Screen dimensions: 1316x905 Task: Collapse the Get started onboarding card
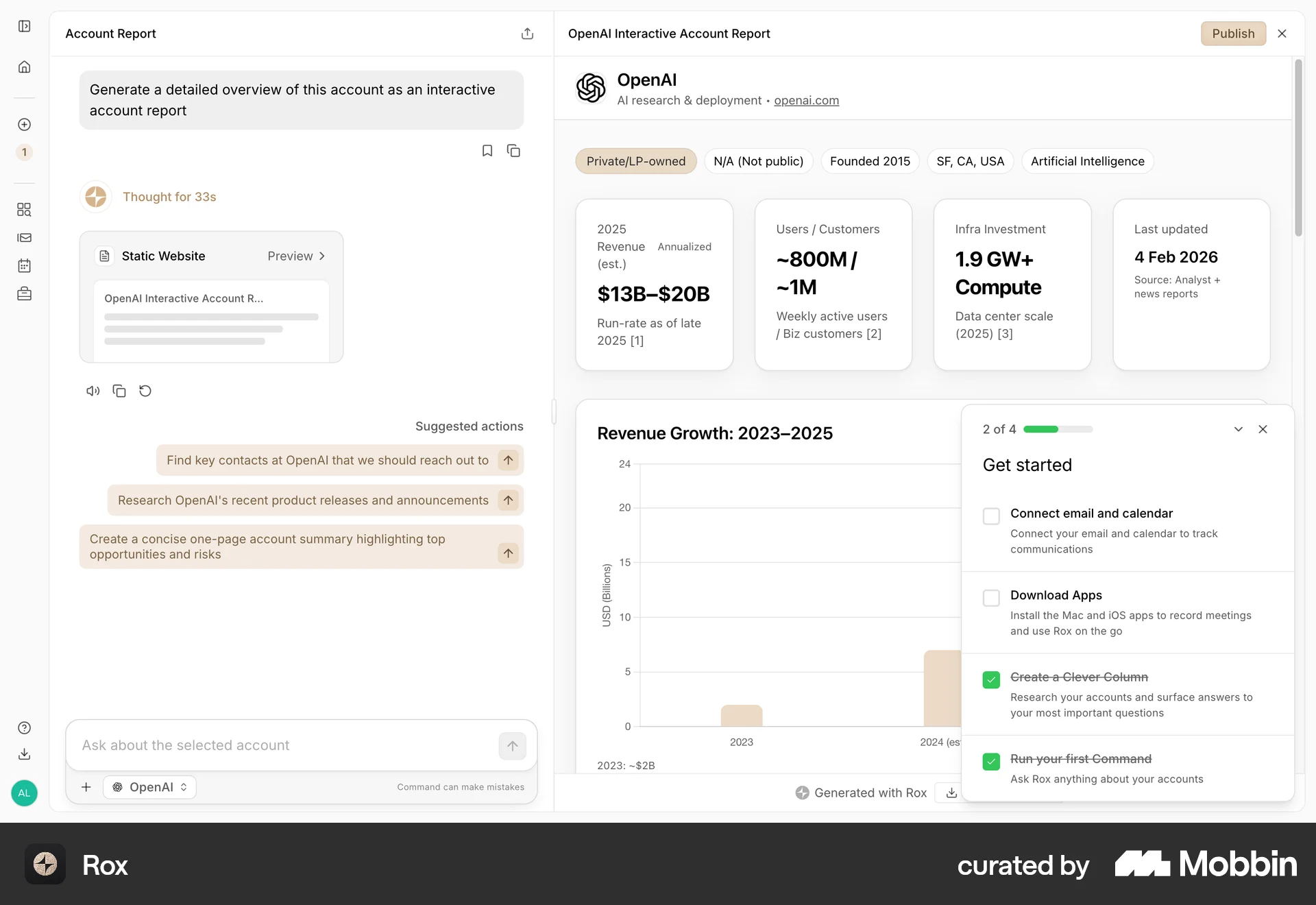pyautogui.click(x=1238, y=429)
